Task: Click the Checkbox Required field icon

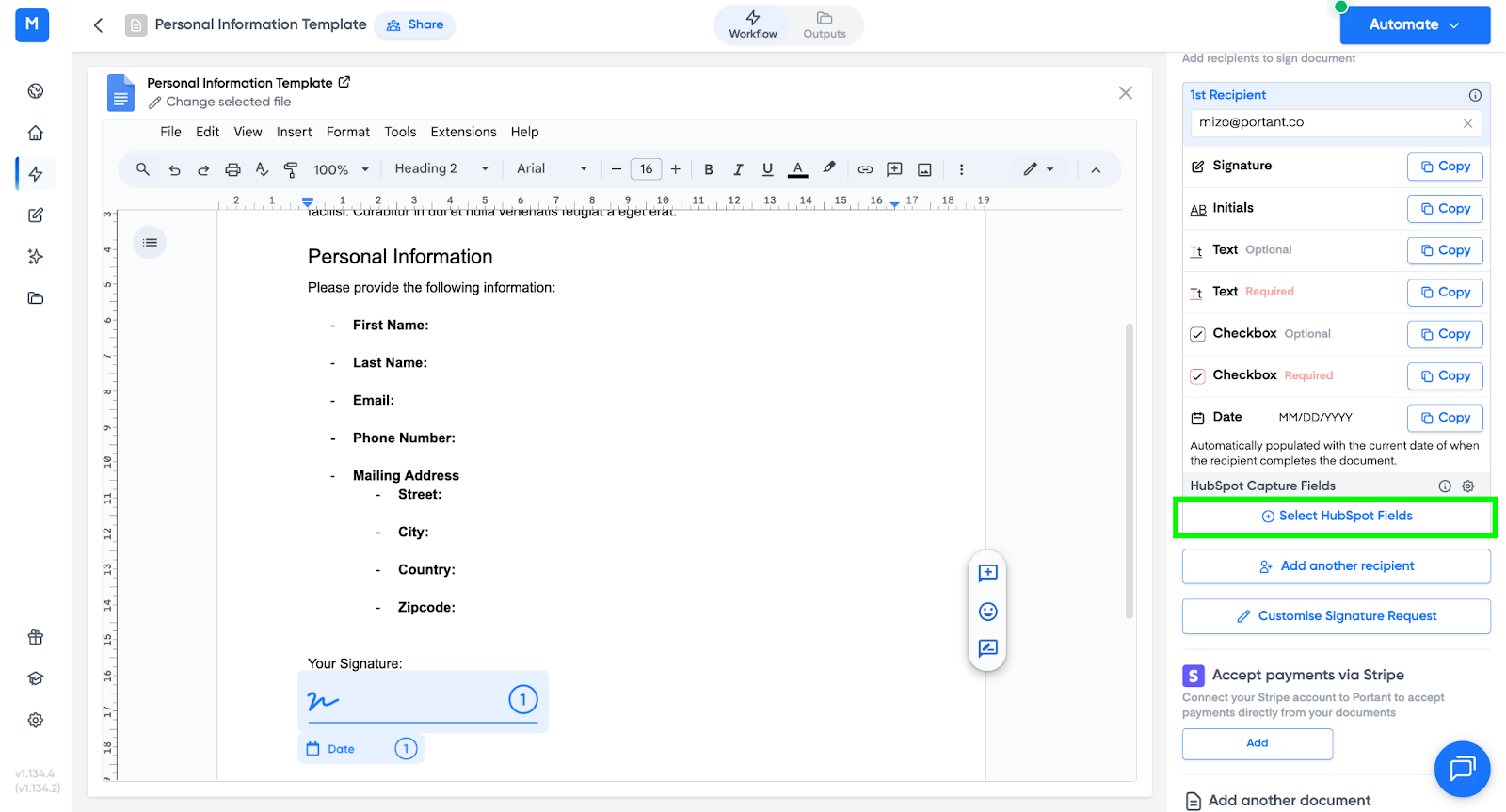Action: click(1197, 376)
